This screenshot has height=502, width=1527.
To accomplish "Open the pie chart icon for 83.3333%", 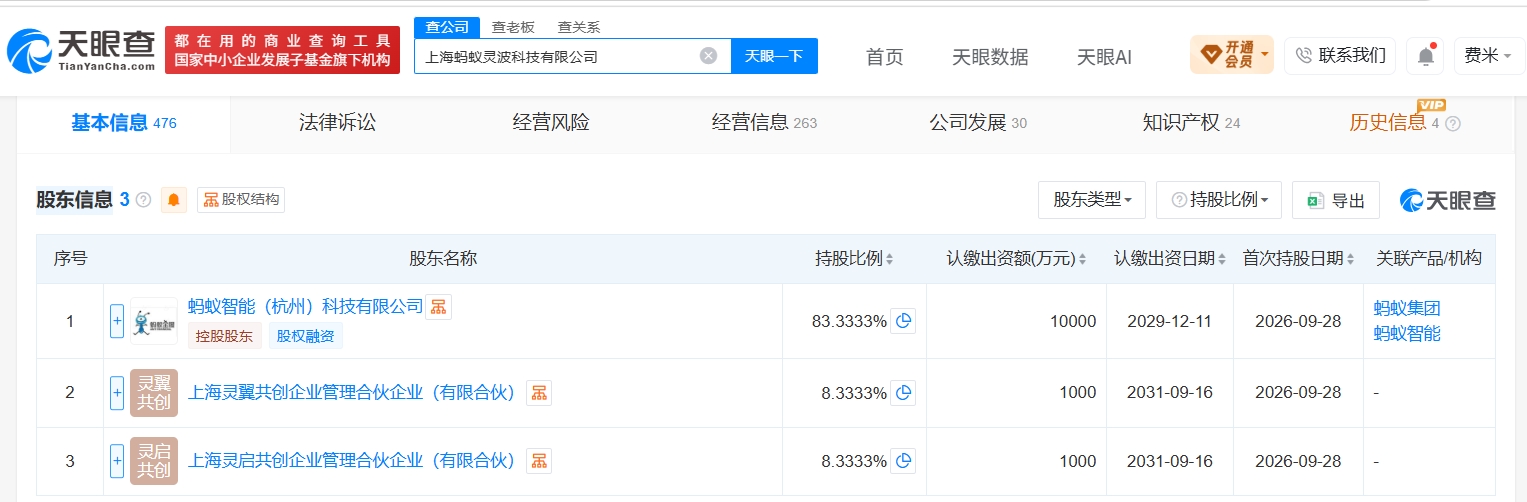I will (903, 321).
